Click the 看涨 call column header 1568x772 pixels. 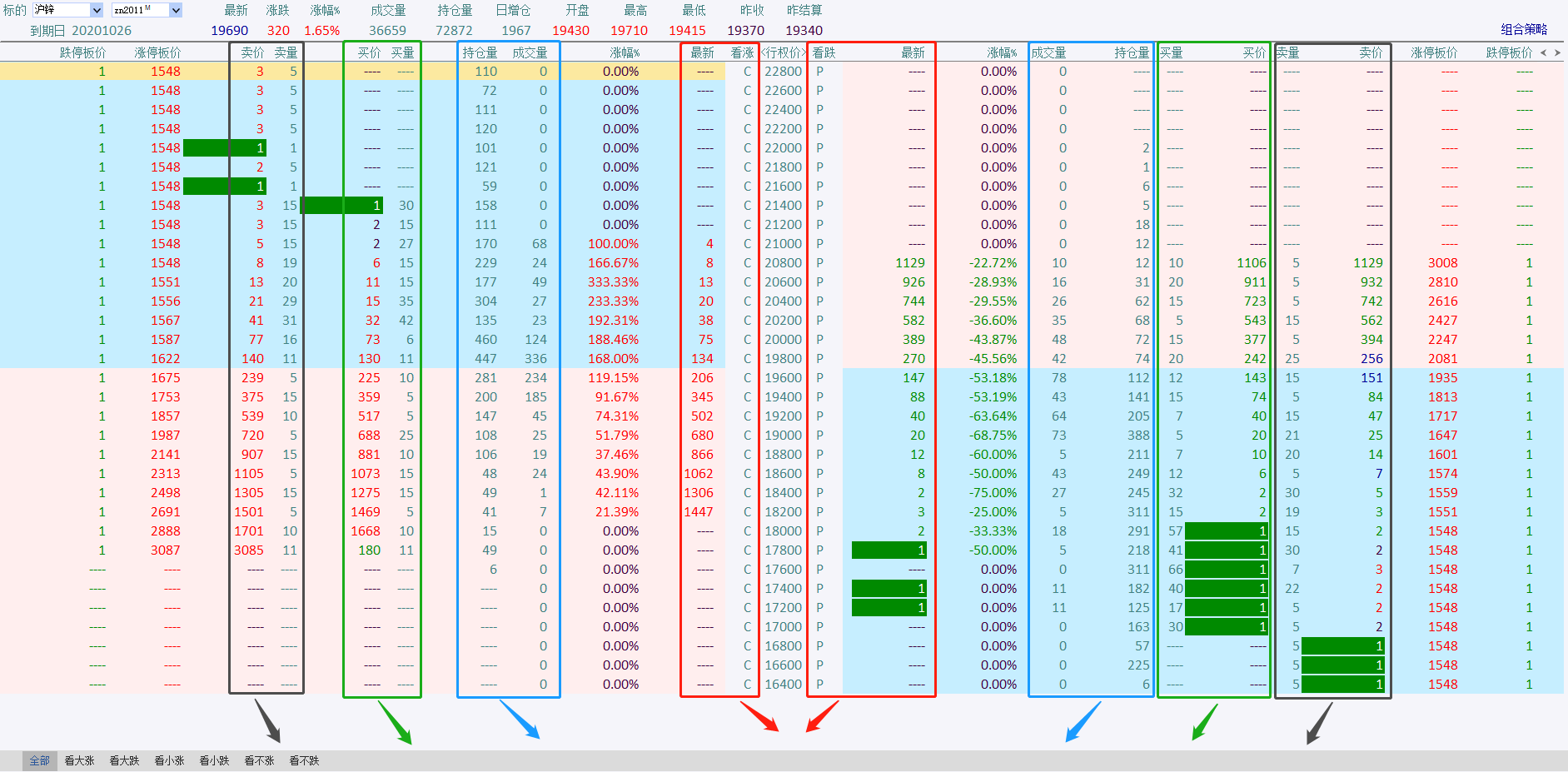pos(742,52)
